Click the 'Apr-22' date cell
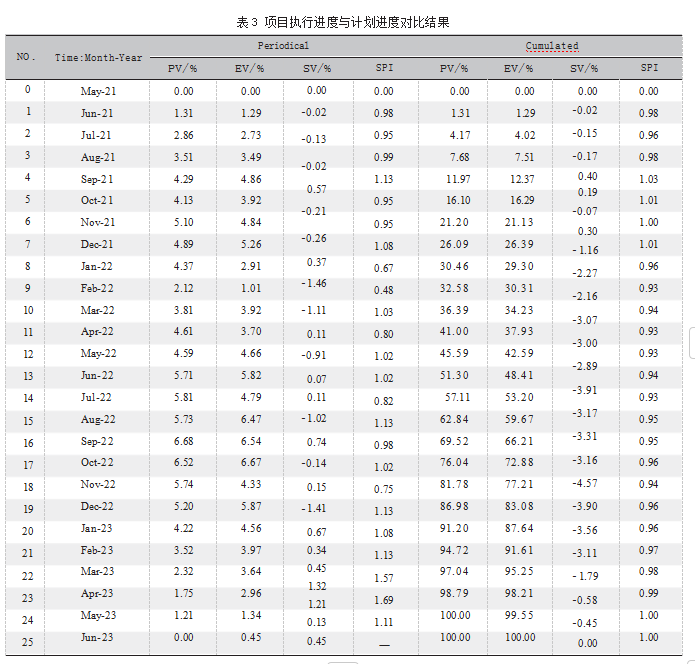This screenshot has width=695, height=664. click(x=97, y=332)
